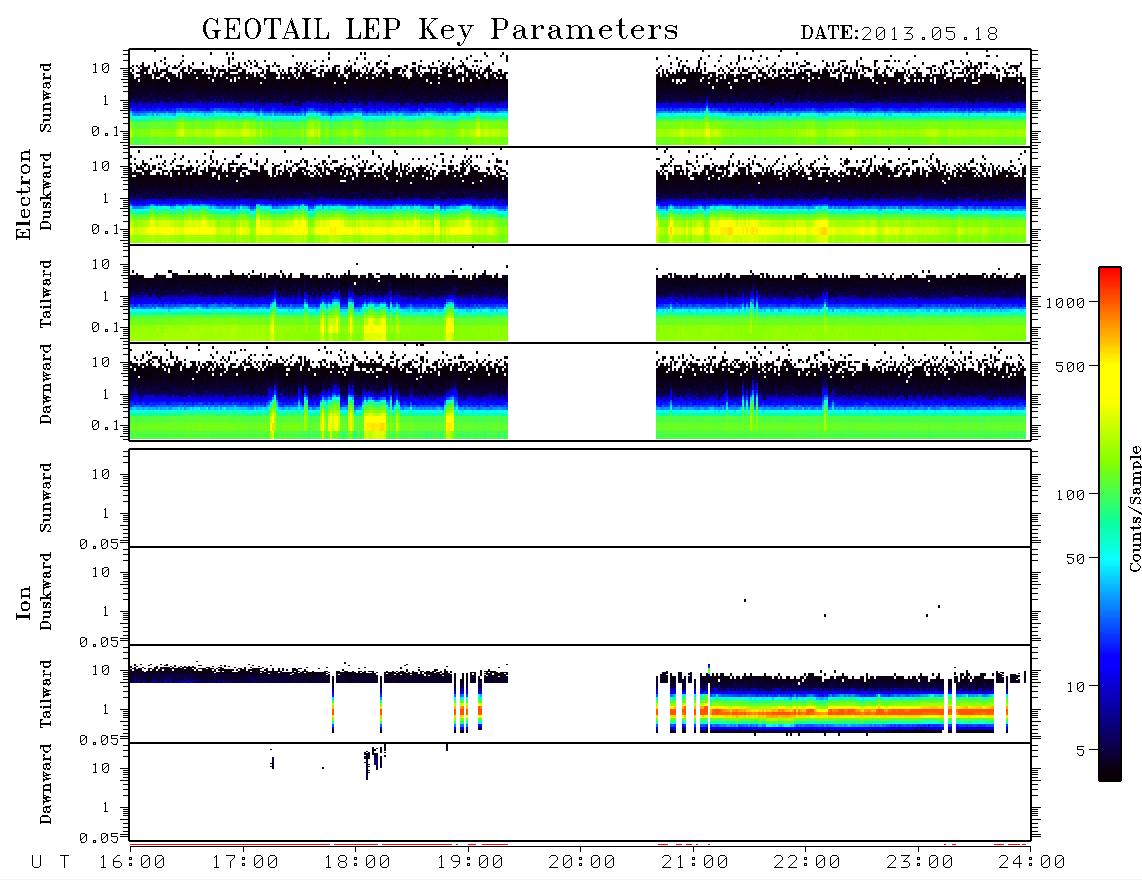The height and width of the screenshot is (880, 1142).
Task: Click the "24:00" time axis label
Action: click(1032, 863)
